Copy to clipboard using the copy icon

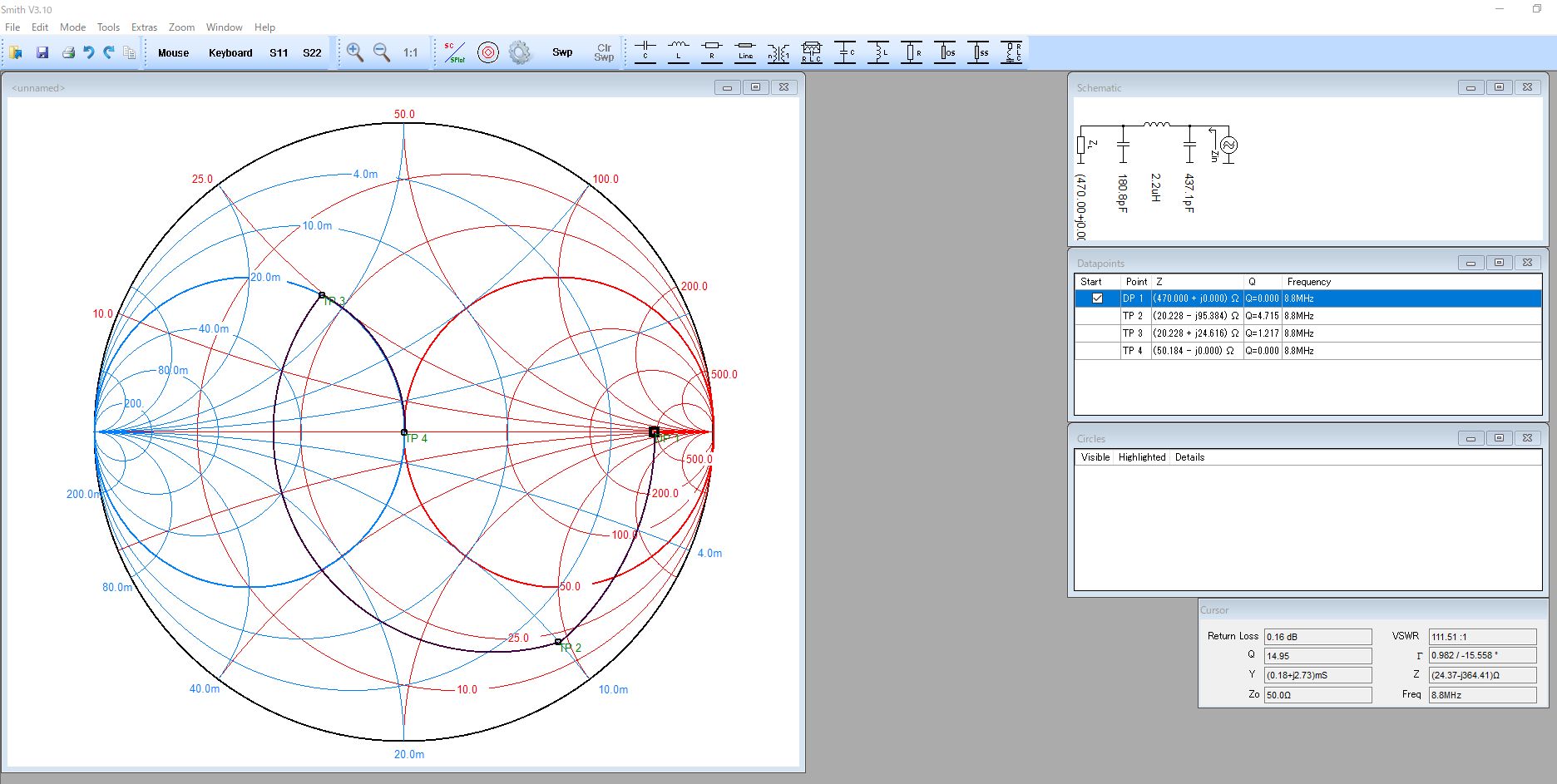[129, 52]
